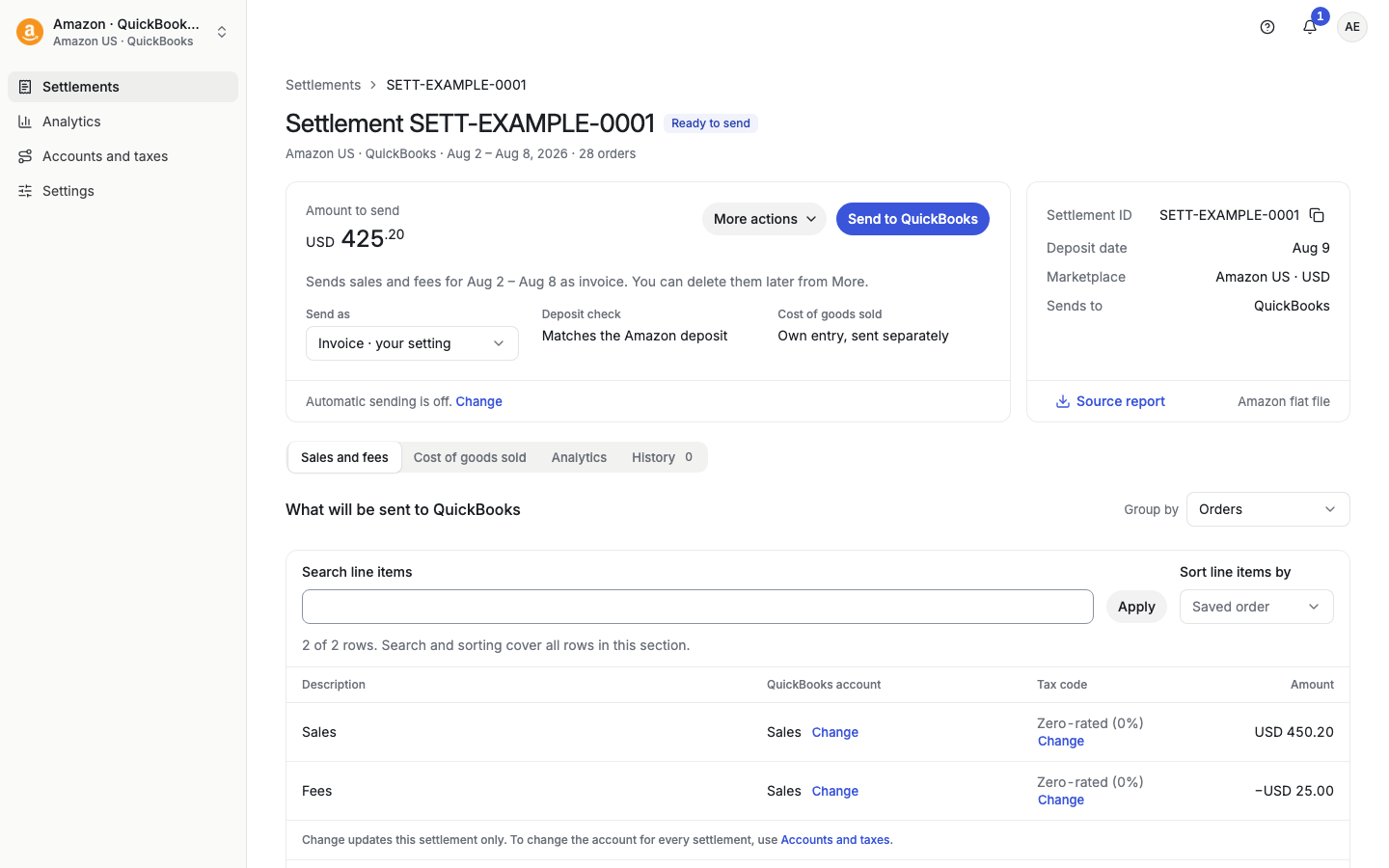1389x868 pixels.
Task: Click the Ready to send status badge
Action: pyautogui.click(x=711, y=123)
